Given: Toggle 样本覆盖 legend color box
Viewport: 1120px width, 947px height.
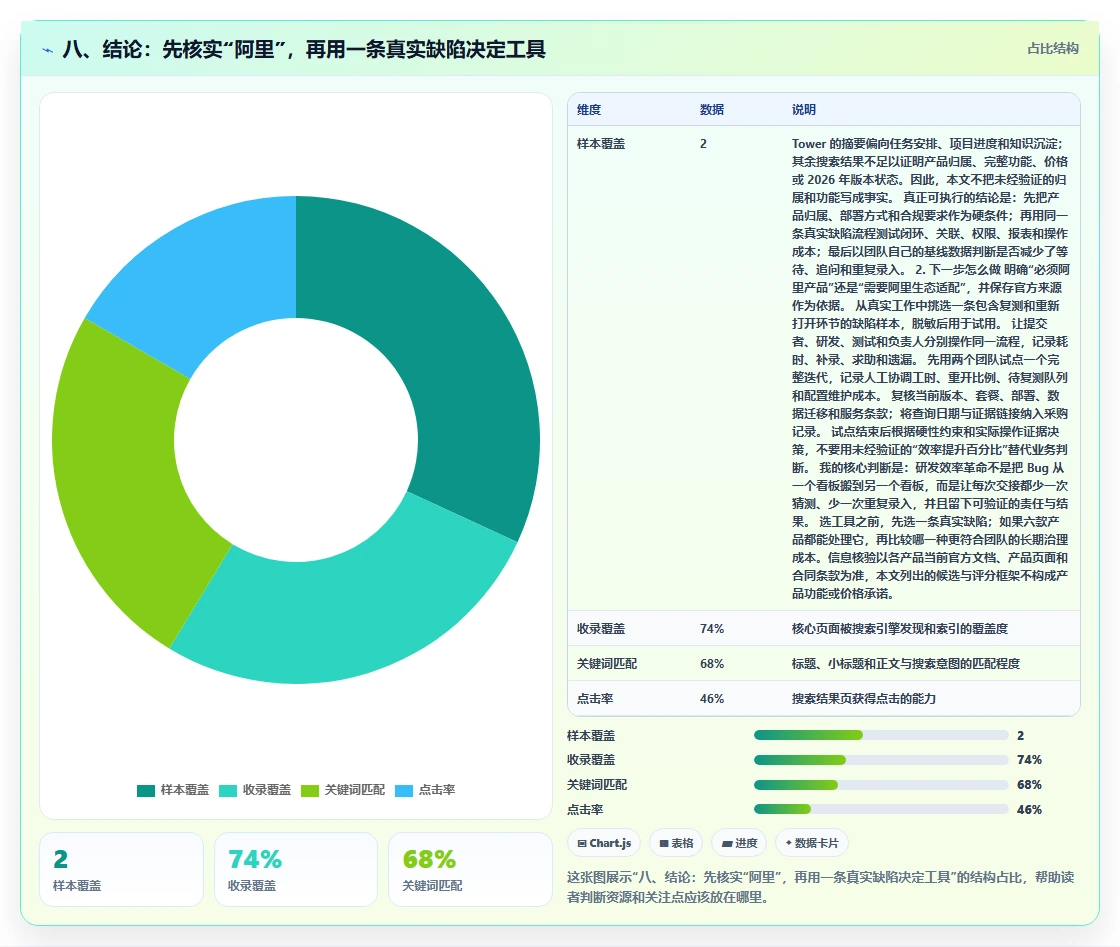Looking at the screenshot, I should (x=146, y=791).
